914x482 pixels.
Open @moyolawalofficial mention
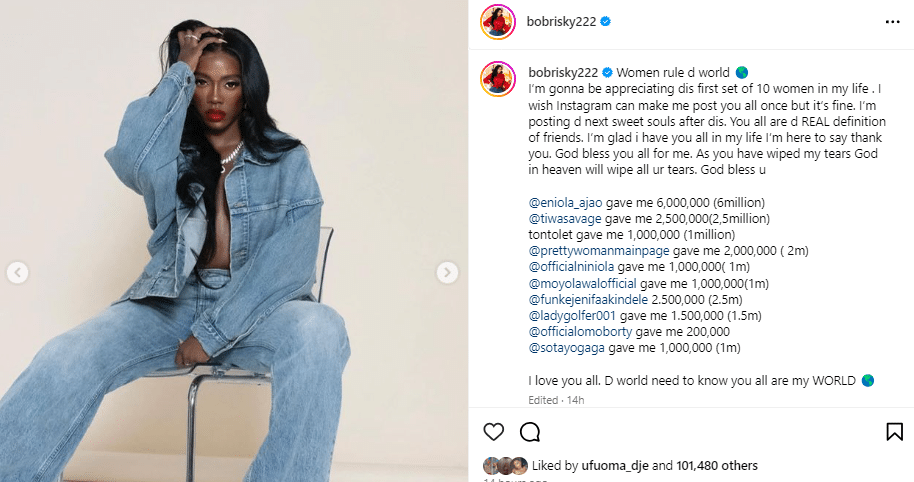[582, 284]
